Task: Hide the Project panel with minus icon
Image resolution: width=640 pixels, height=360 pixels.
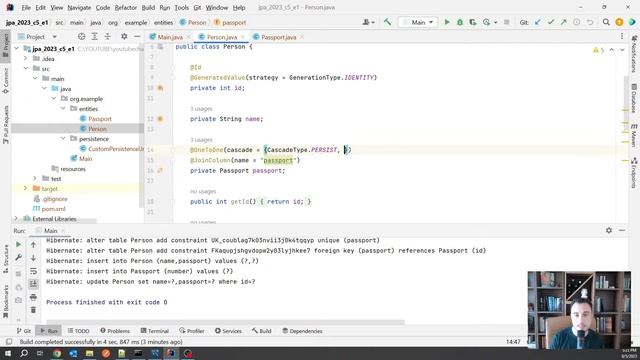Action: [x=137, y=37]
